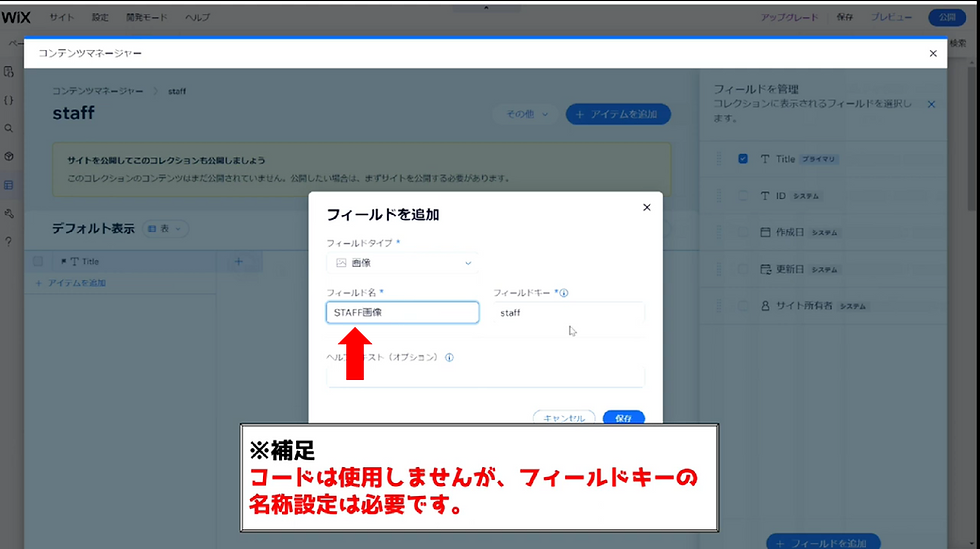
Task: Open the サイト menu
Action: point(61,18)
